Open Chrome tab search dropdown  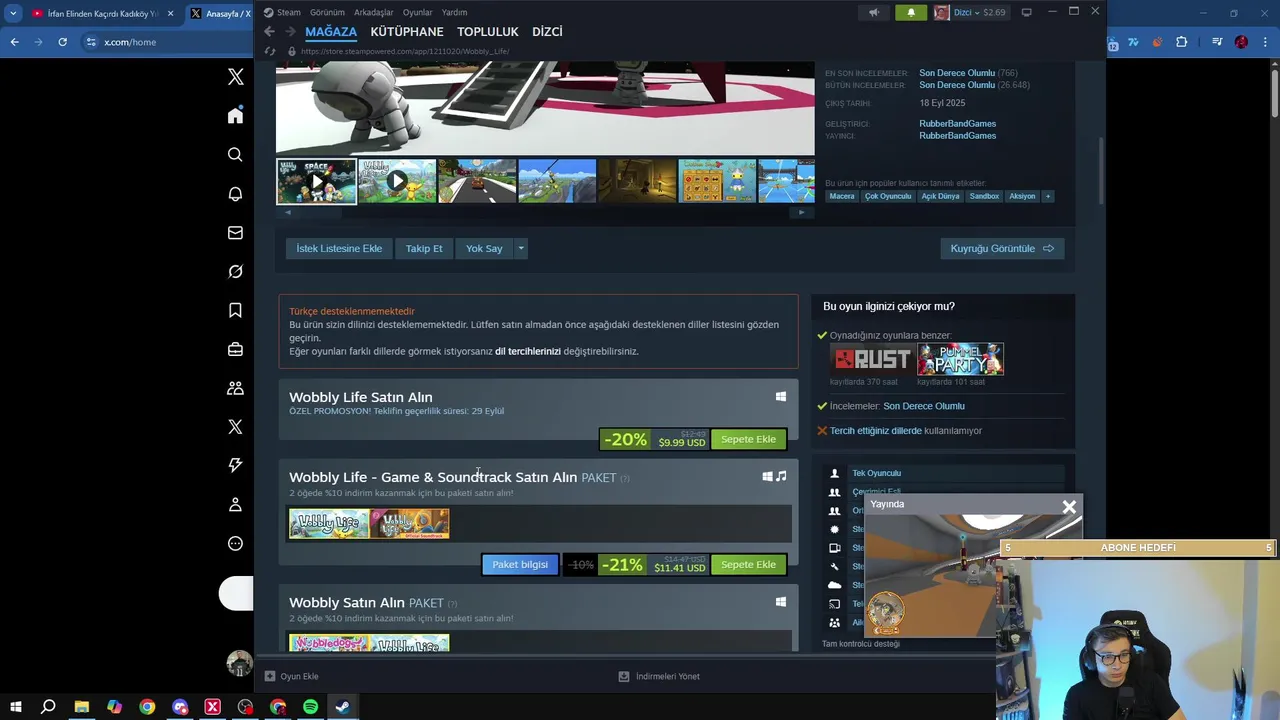tap(13, 13)
